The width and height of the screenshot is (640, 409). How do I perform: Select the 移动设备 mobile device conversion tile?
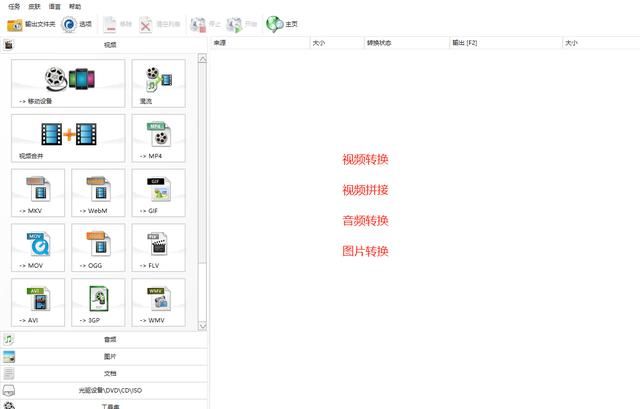(68, 83)
